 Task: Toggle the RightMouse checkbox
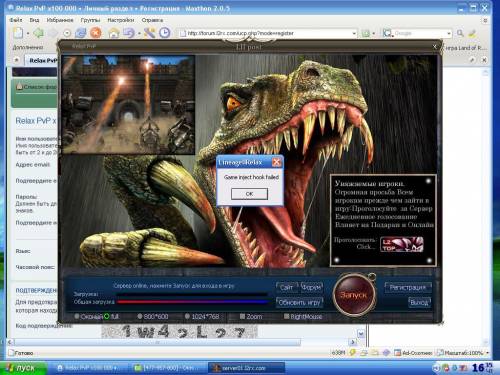[x=286, y=316]
